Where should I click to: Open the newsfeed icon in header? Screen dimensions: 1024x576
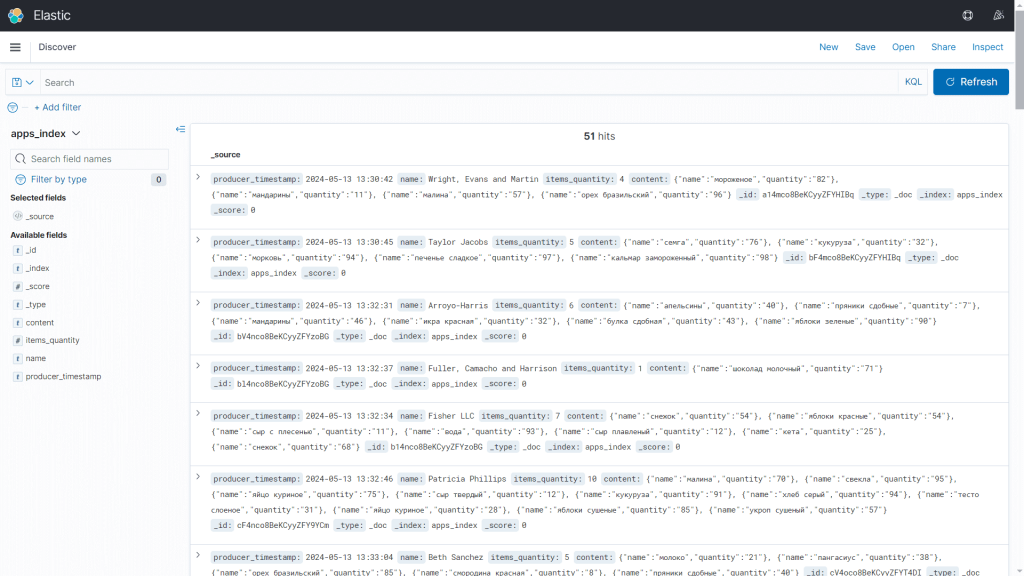pyautogui.click(x=999, y=15)
